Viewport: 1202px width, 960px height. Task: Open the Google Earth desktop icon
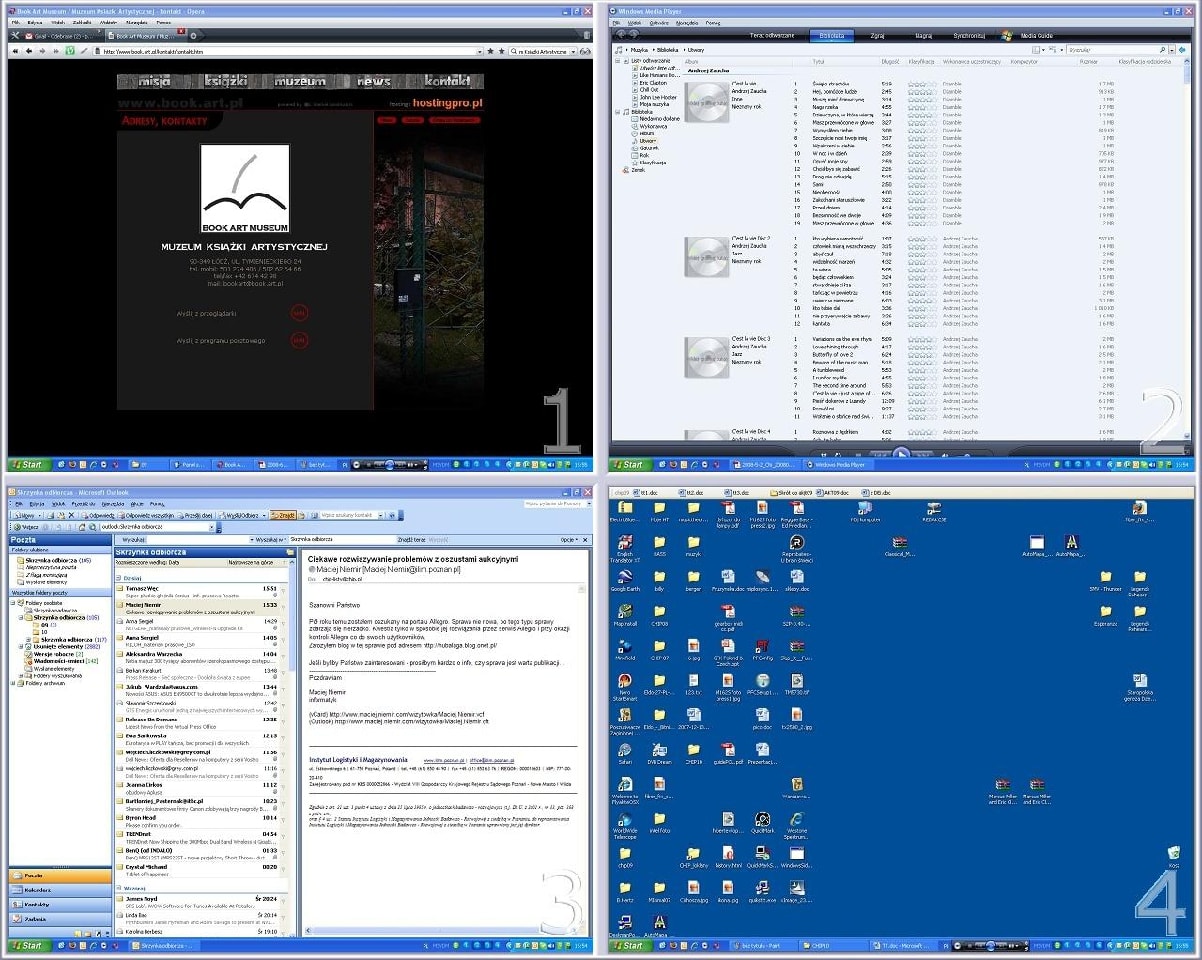pyautogui.click(x=625, y=573)
